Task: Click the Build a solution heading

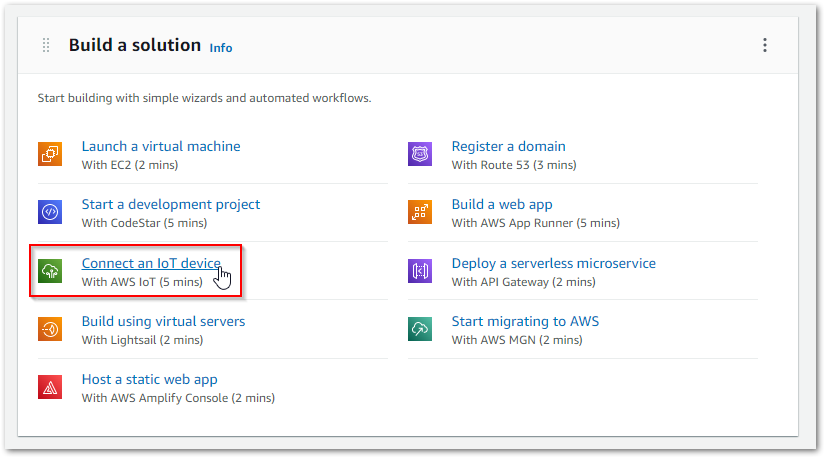Action: point(135,45)
